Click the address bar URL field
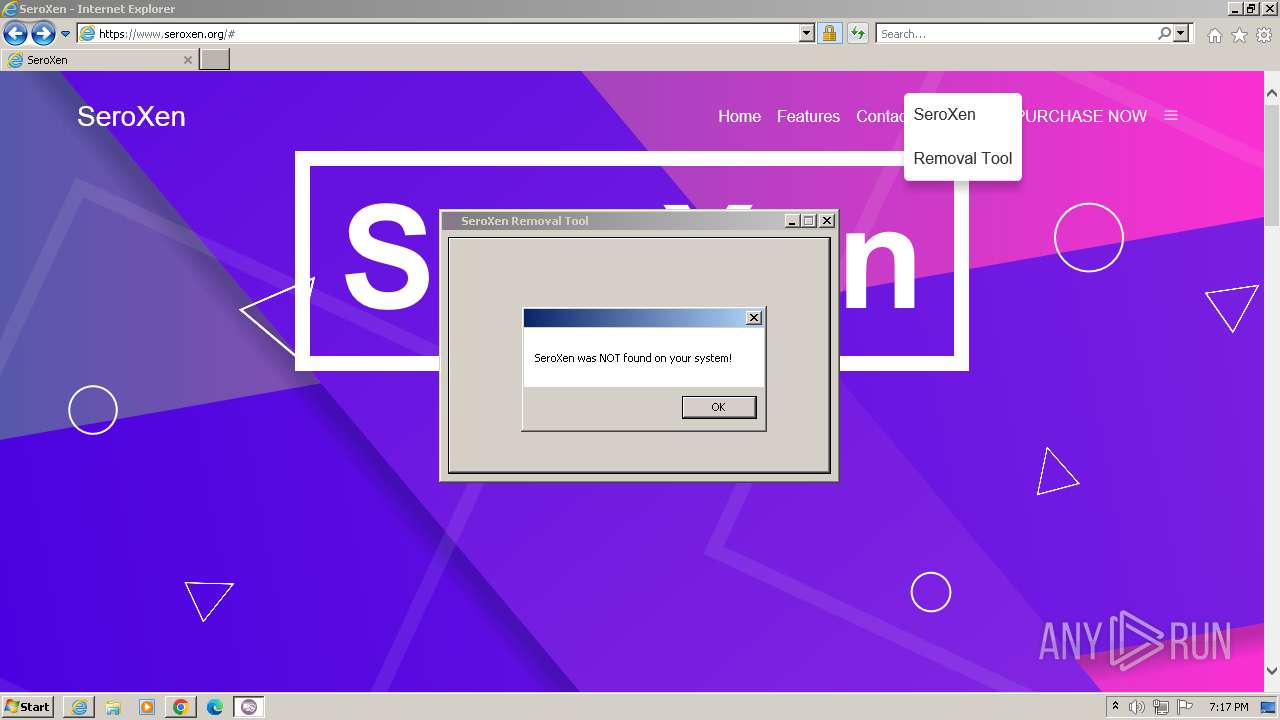 coord(437,34)
